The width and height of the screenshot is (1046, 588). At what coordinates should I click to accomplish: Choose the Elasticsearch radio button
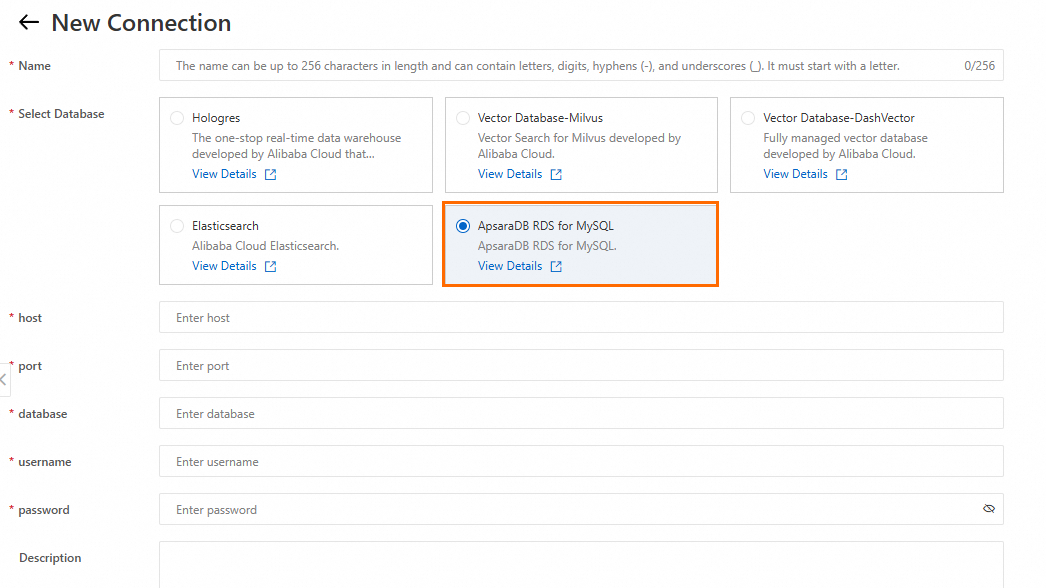(177, 226)
